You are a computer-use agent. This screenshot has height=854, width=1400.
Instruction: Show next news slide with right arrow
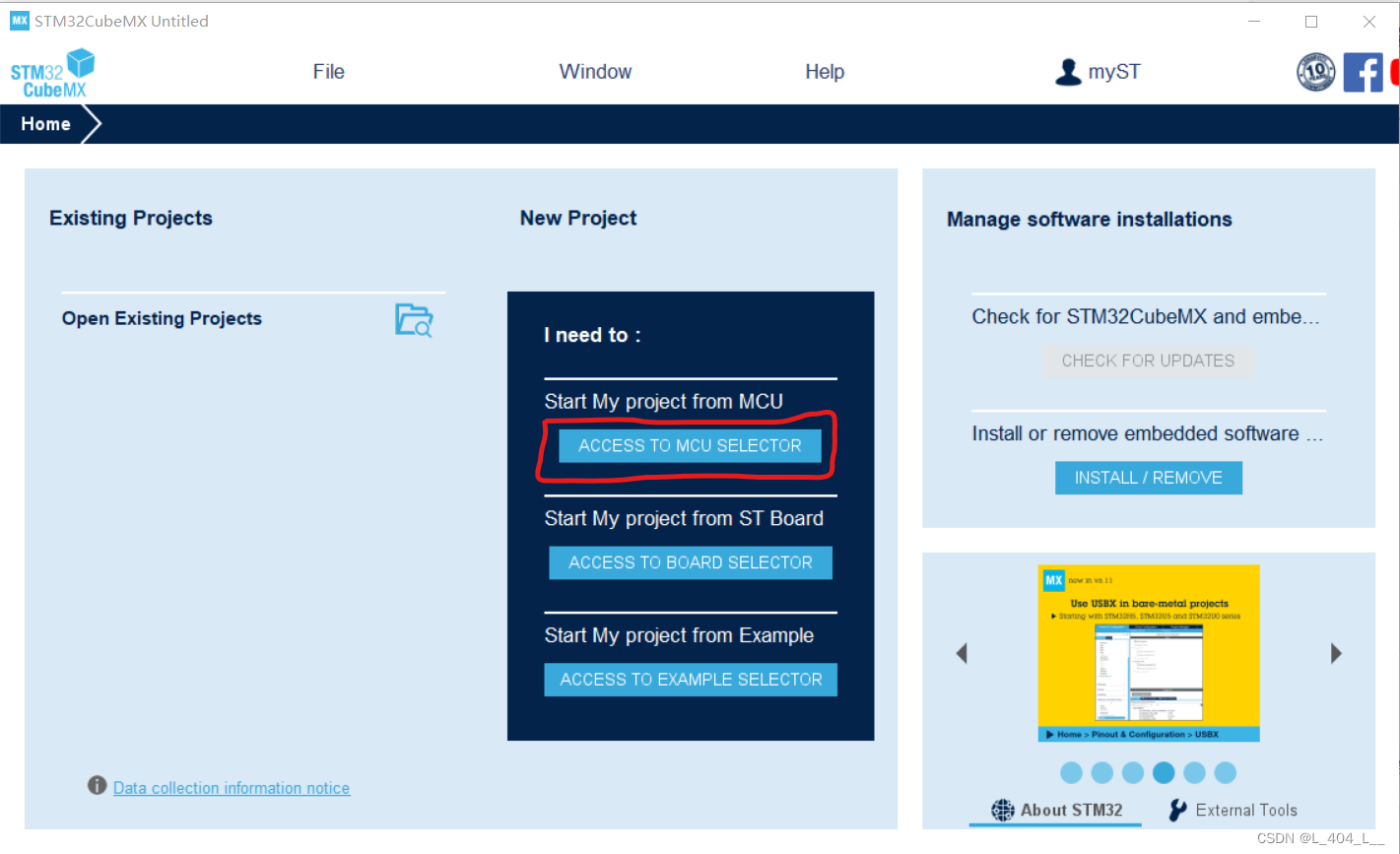(1336, 653)
